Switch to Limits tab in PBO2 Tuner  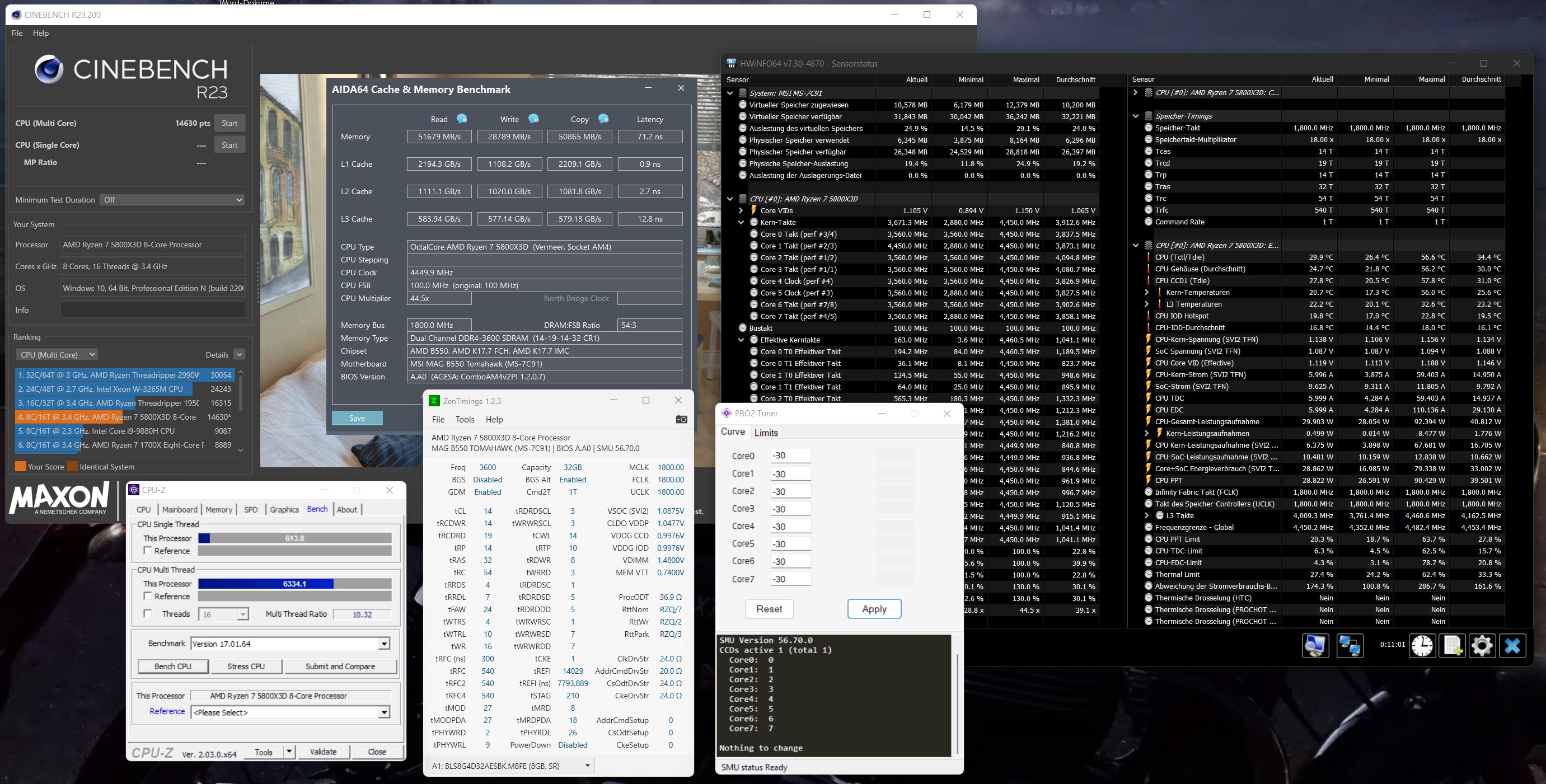766,433
